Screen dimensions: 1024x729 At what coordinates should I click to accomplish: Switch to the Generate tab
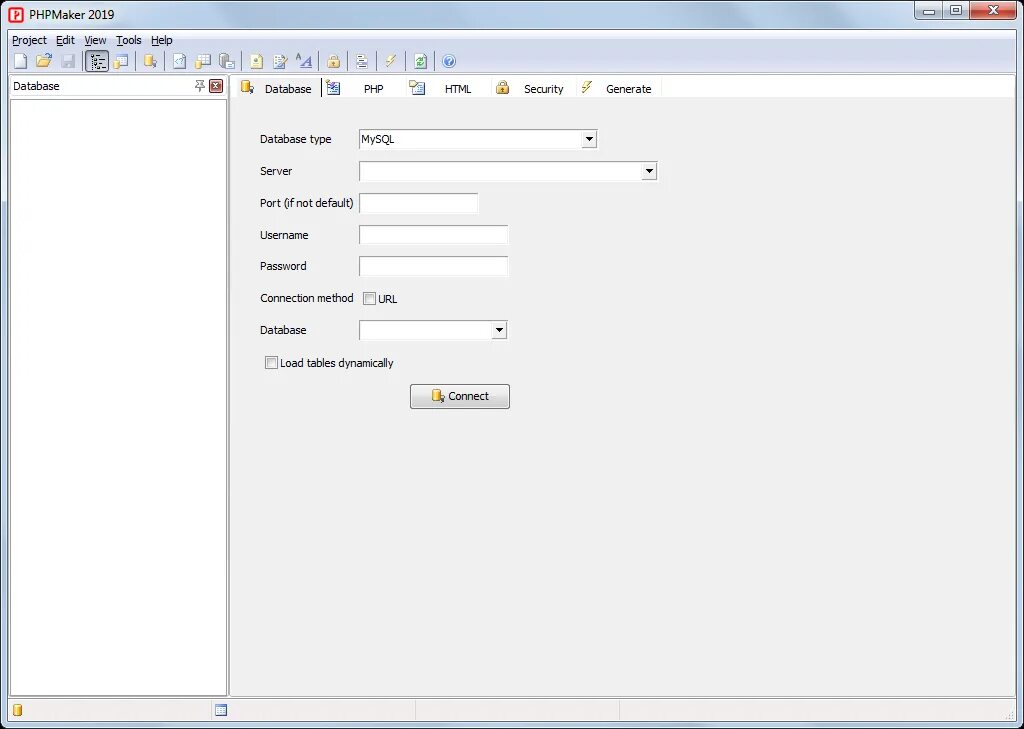click(x=619, y=88)
